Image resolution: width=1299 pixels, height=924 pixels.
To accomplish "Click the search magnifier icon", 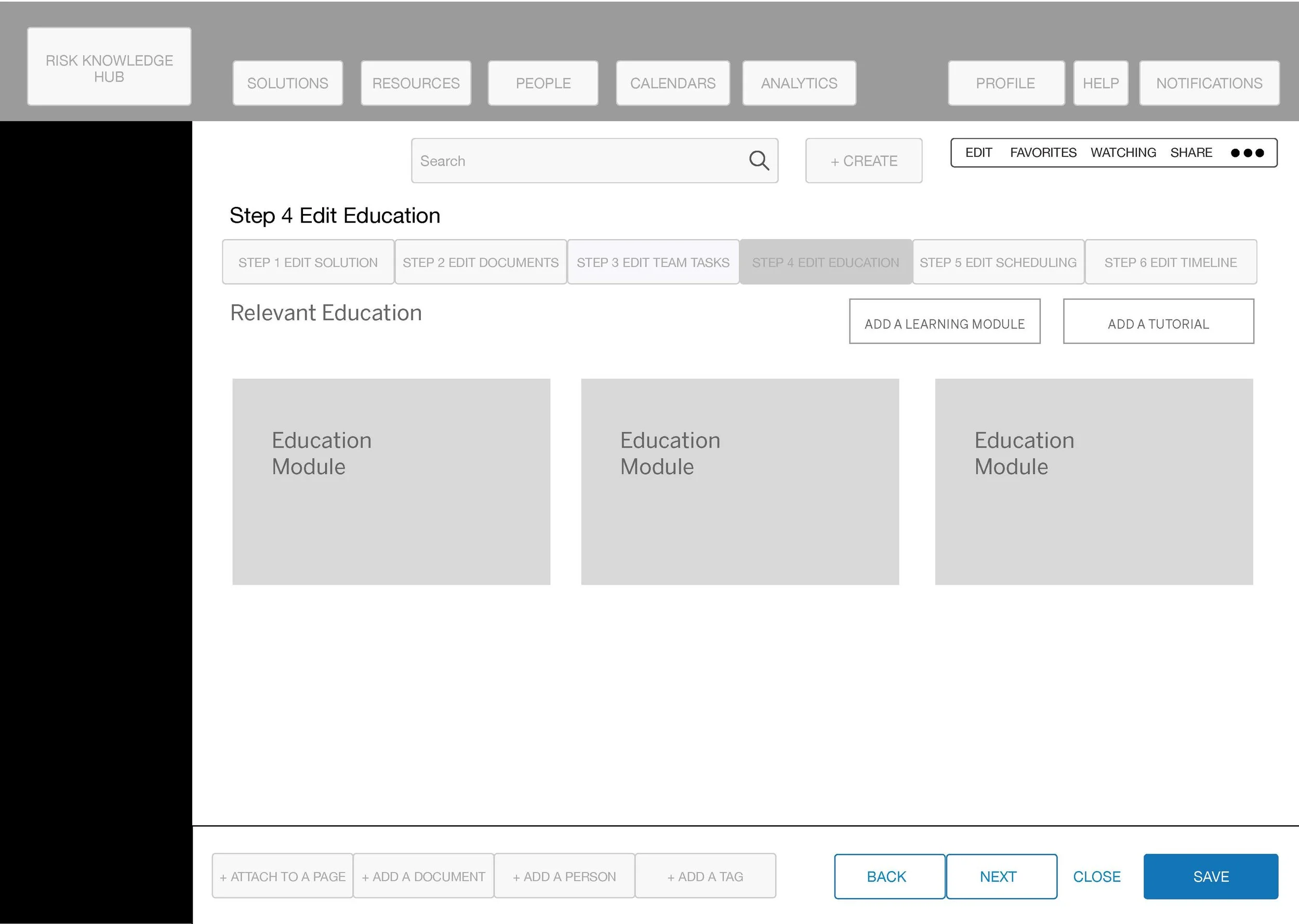I will 759,161.
